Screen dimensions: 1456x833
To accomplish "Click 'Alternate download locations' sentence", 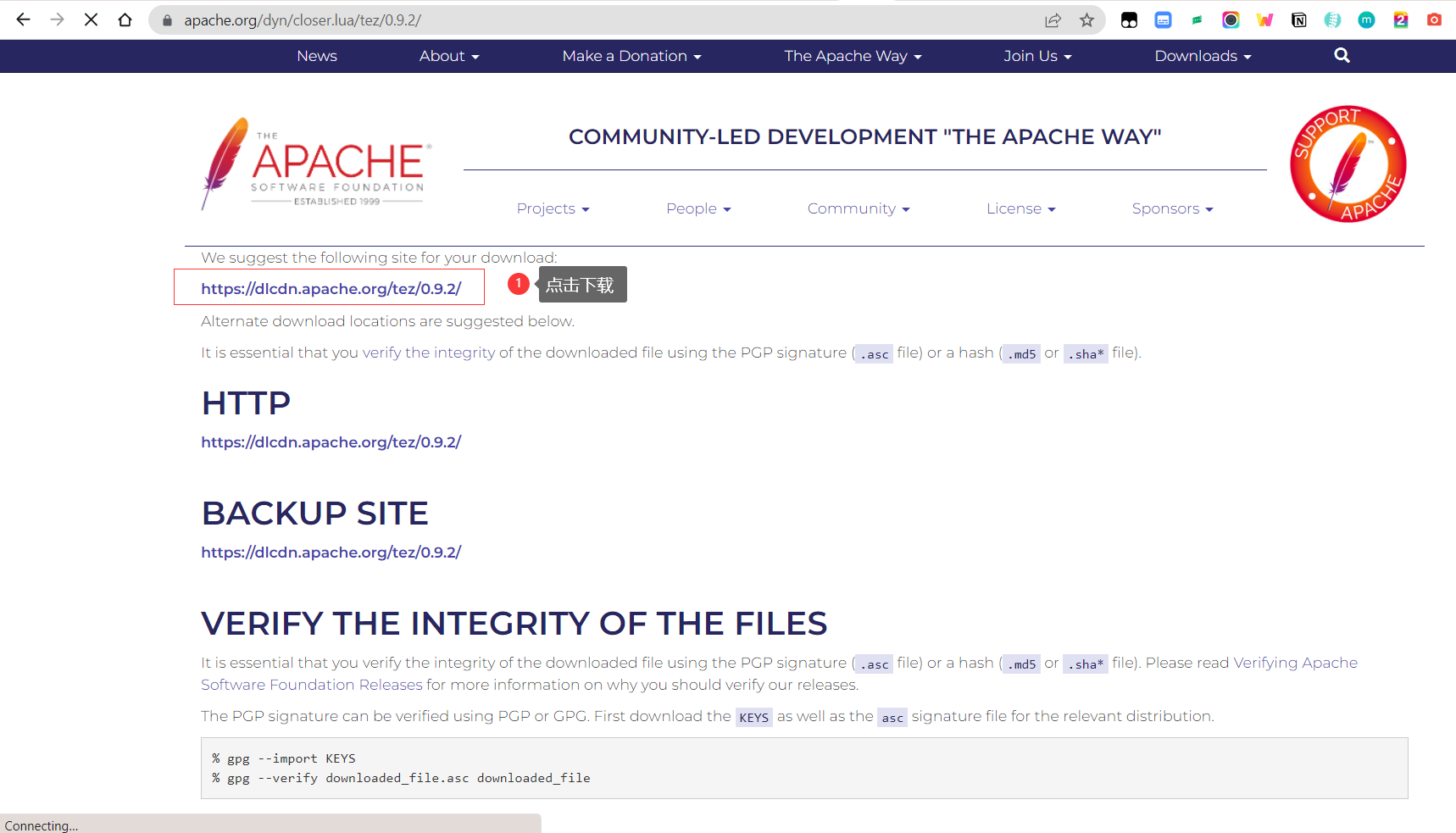I will [x=387, y=321].
